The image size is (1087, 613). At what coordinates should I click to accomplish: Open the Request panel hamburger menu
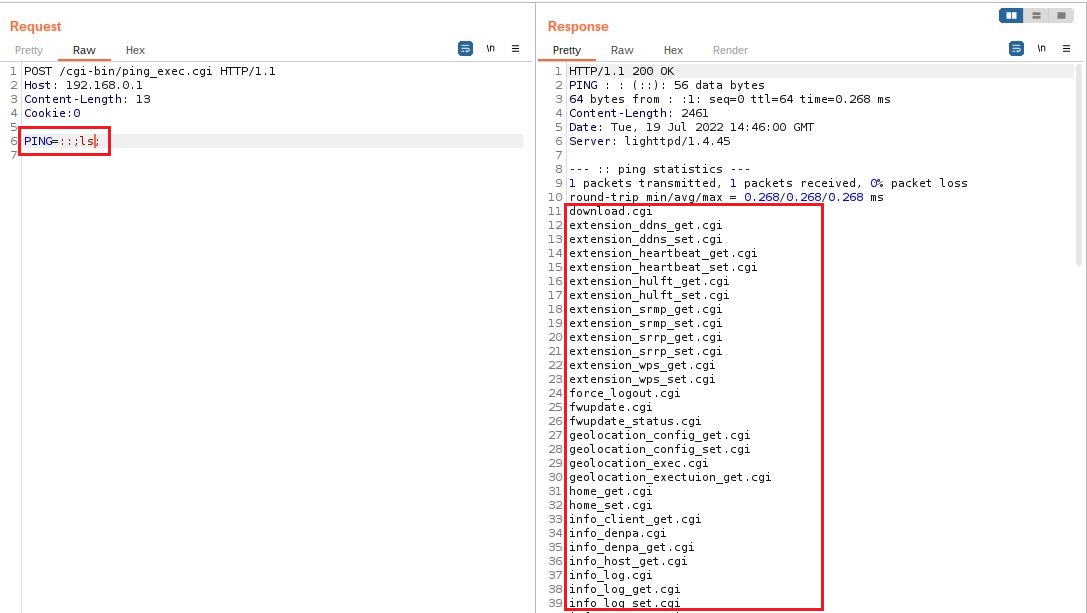point(515,48)
